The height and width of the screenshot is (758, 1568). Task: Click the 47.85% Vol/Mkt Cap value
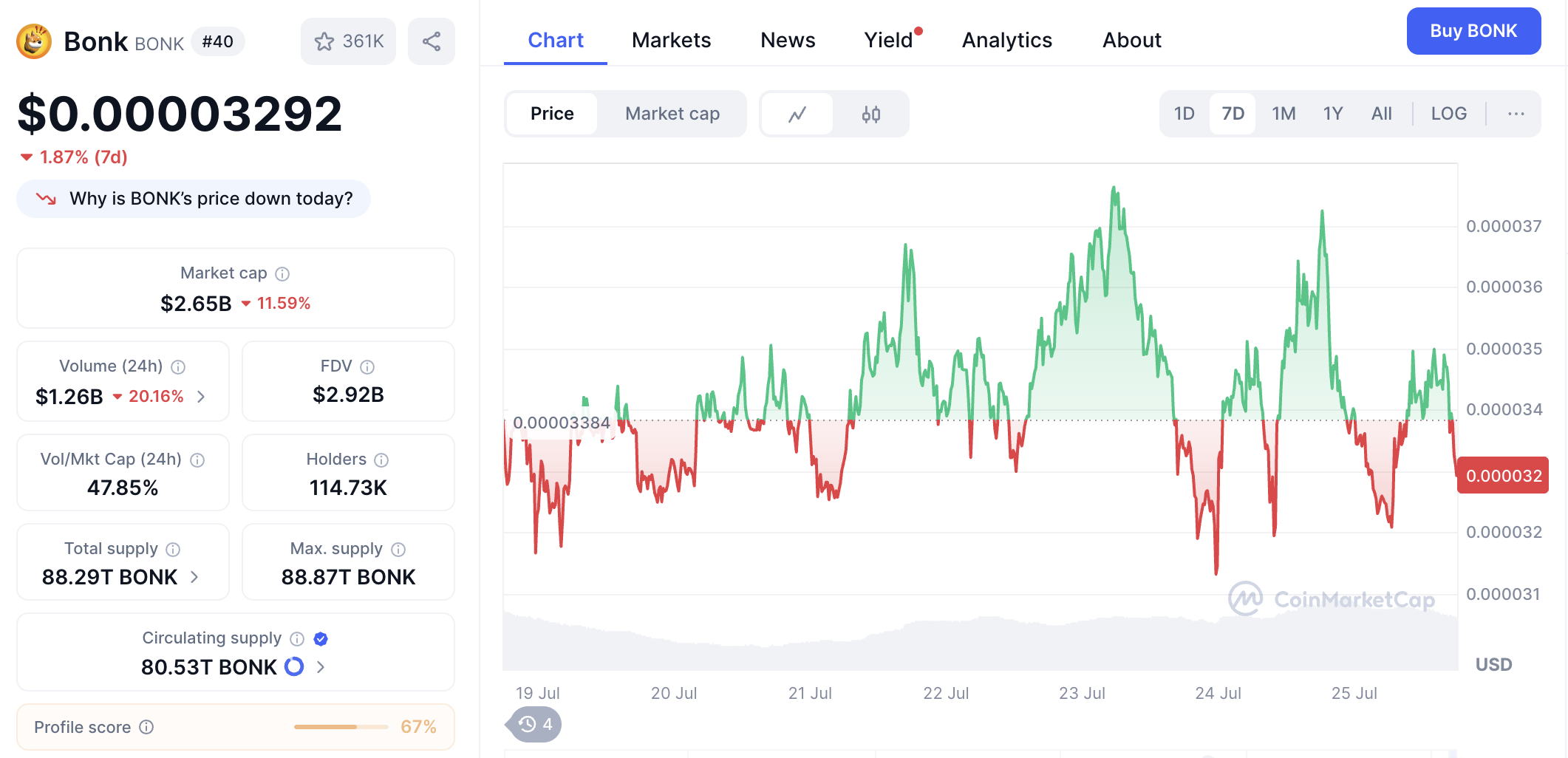pos(123,488)
